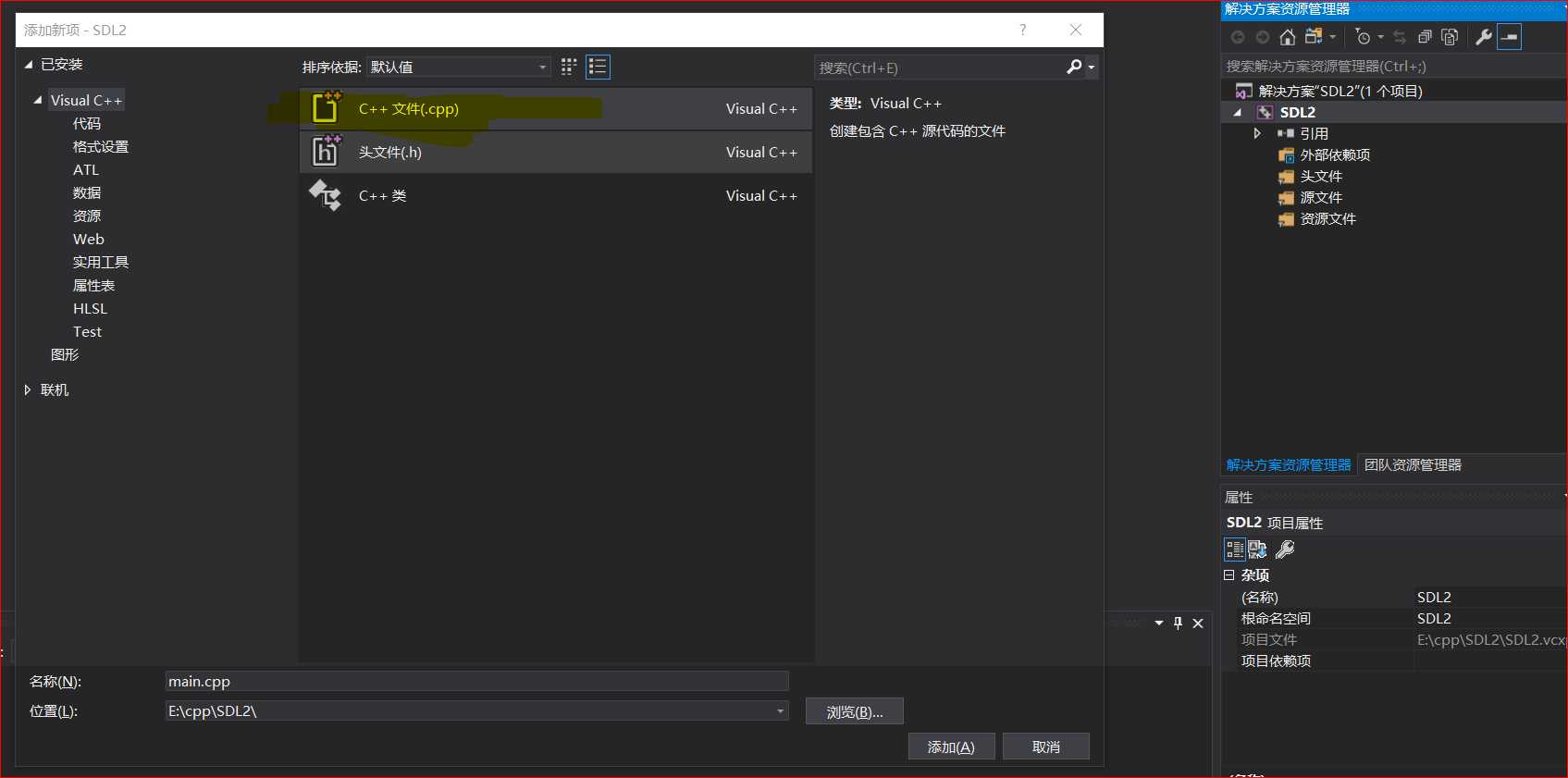This screenshot has width=1568, height=778.
Task: Click the Solution Explorer search box
Action: [x=1393, y=67]
